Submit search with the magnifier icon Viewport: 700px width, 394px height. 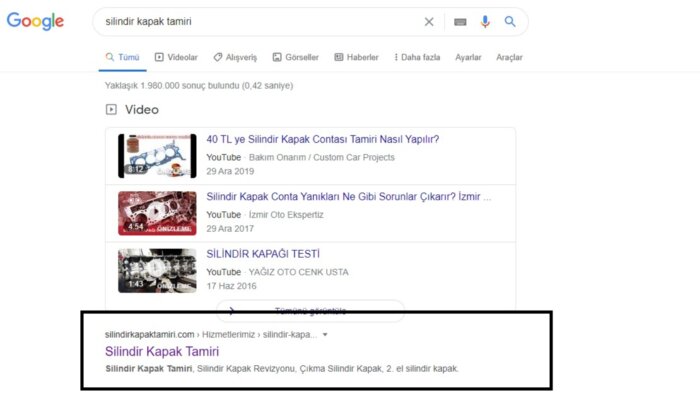point(510,21)
